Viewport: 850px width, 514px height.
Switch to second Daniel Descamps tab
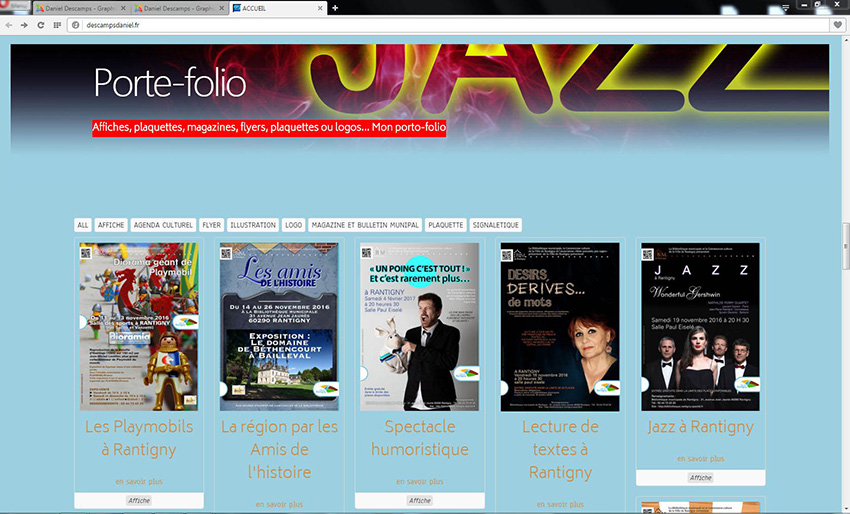(179, 8)
